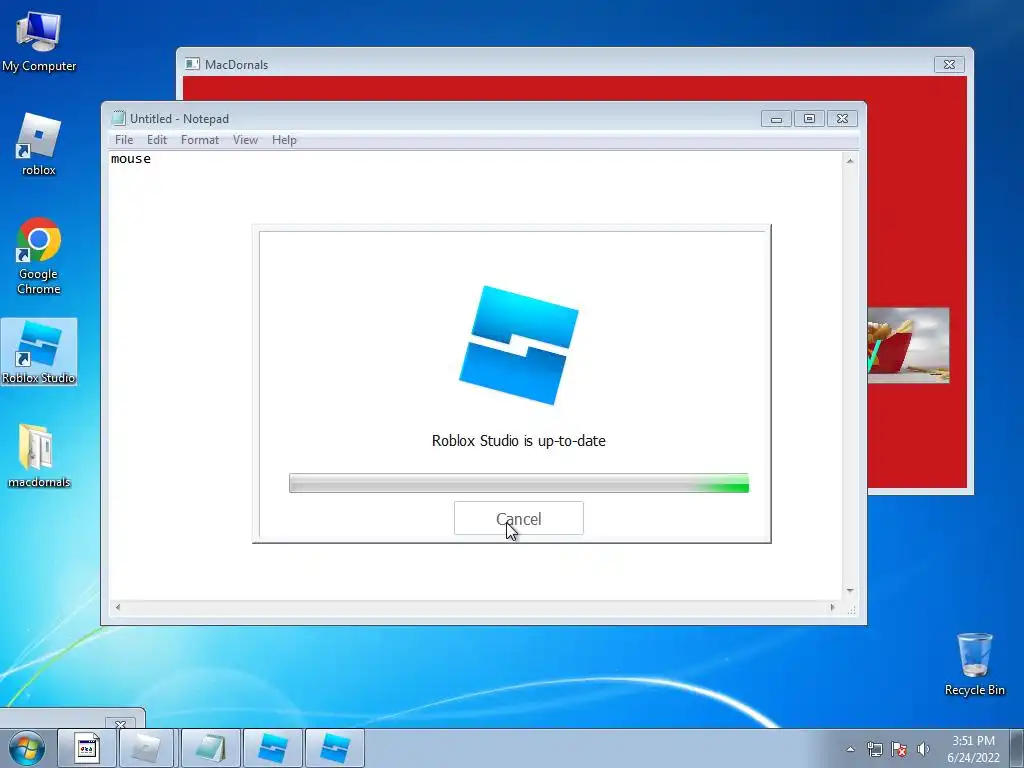Image resolution: width=1024 pixels, height=768 pixels.
Task: Open the Windows Start orb
Action: pyautogui.click(x=27, y=748)
